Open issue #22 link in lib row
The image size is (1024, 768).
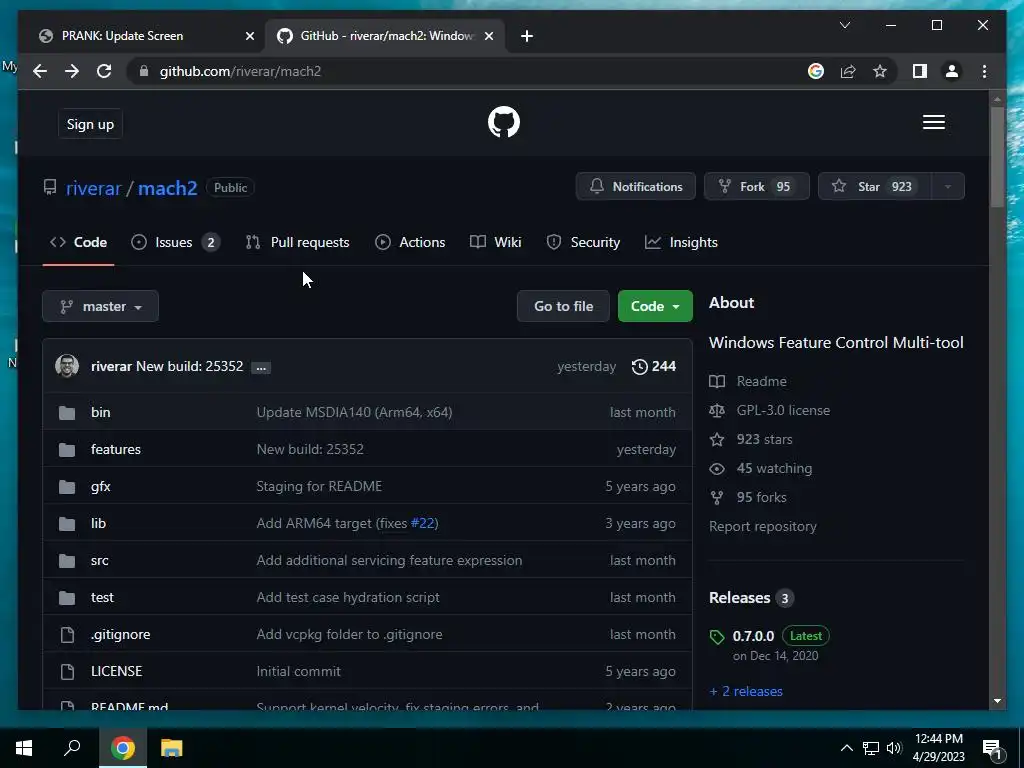[x=423, y=523]
